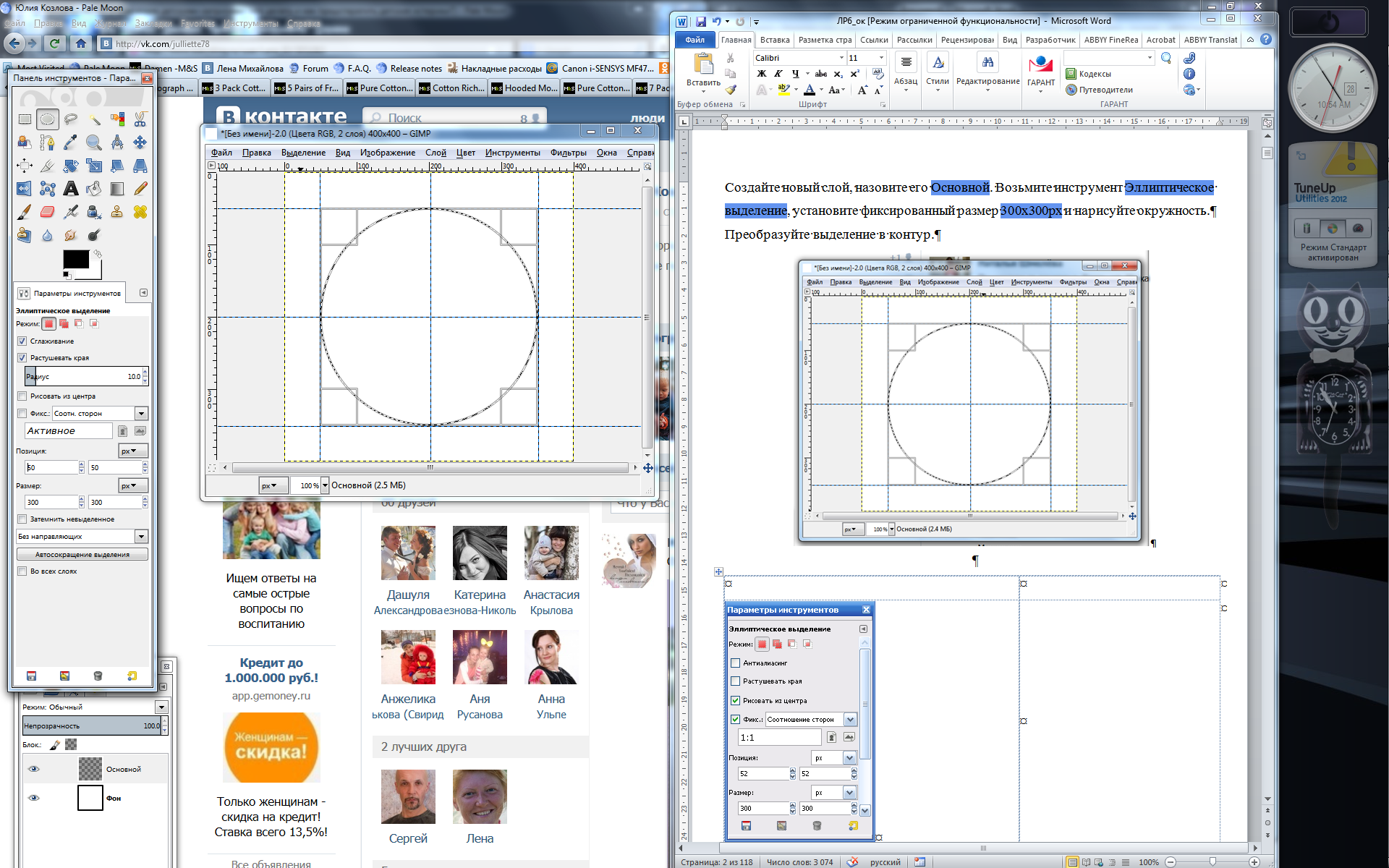This screenshot has height=868, width=1389.
Task: Select the Select by Color tool
Action: click(117, 119)
